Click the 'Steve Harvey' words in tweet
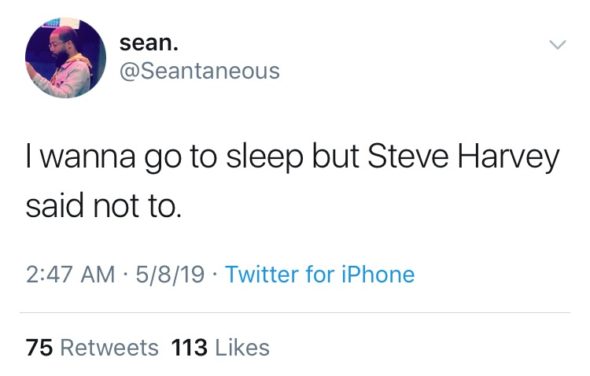The image size is (590, 376). (x=464, y=158)
